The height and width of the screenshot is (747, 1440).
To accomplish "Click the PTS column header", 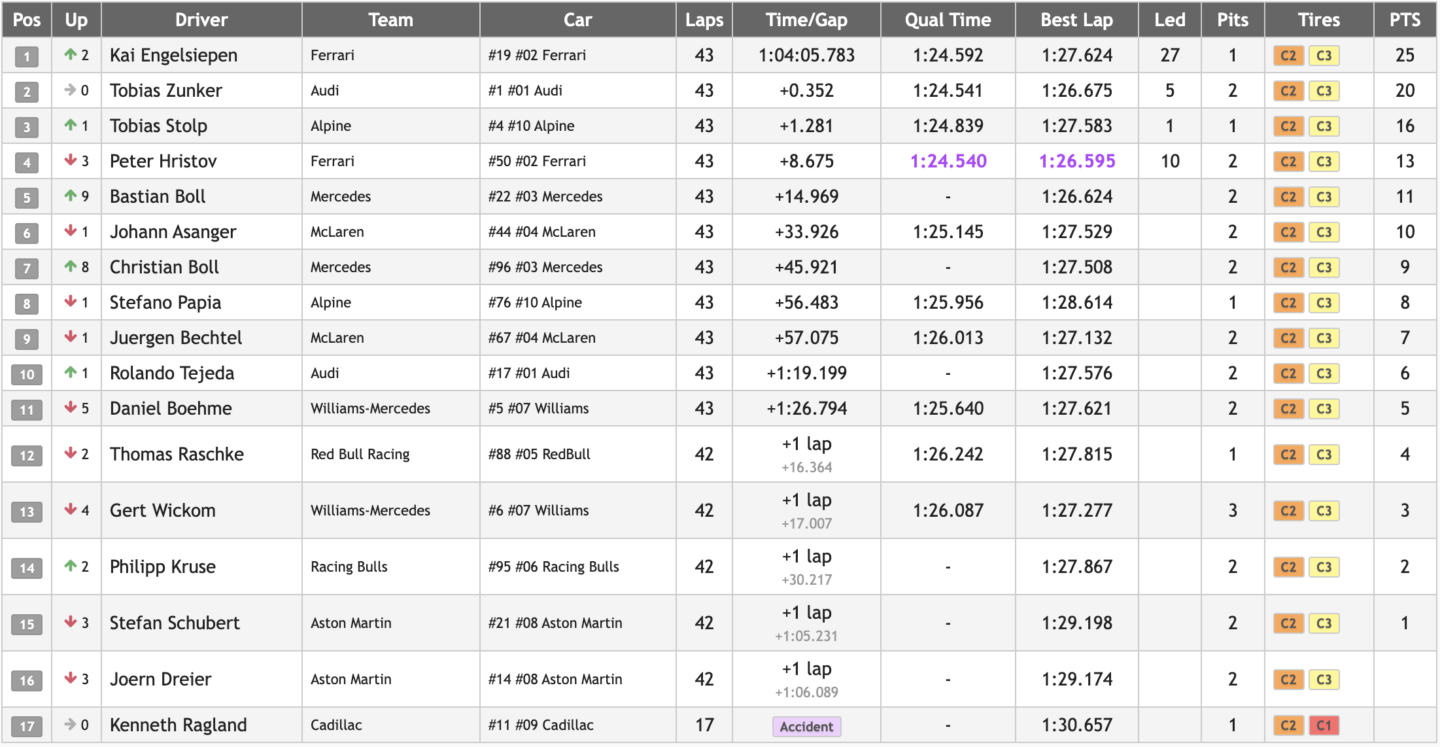I will point(1404,20).
